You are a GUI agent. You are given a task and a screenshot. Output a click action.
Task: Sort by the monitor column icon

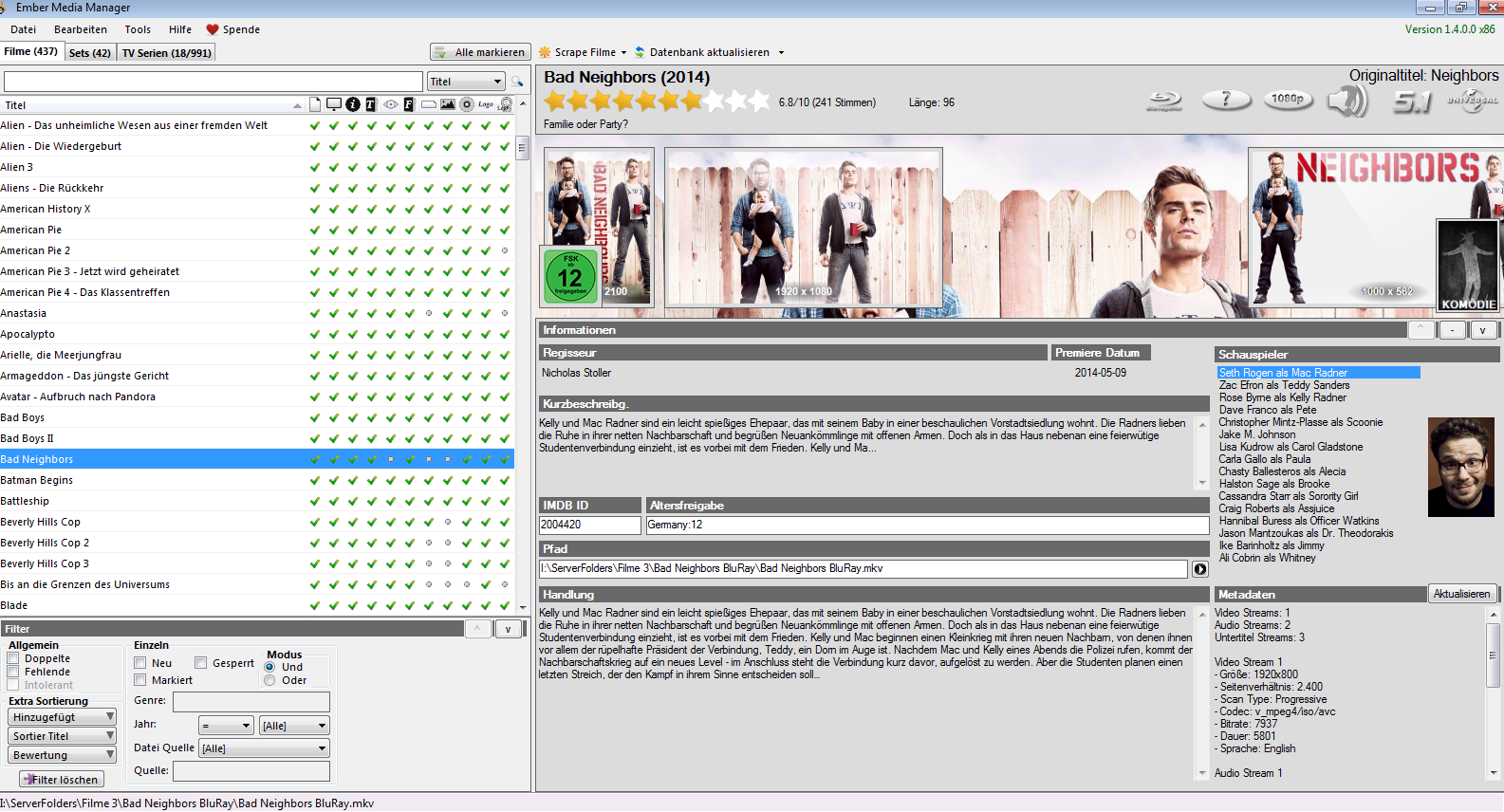333,104
